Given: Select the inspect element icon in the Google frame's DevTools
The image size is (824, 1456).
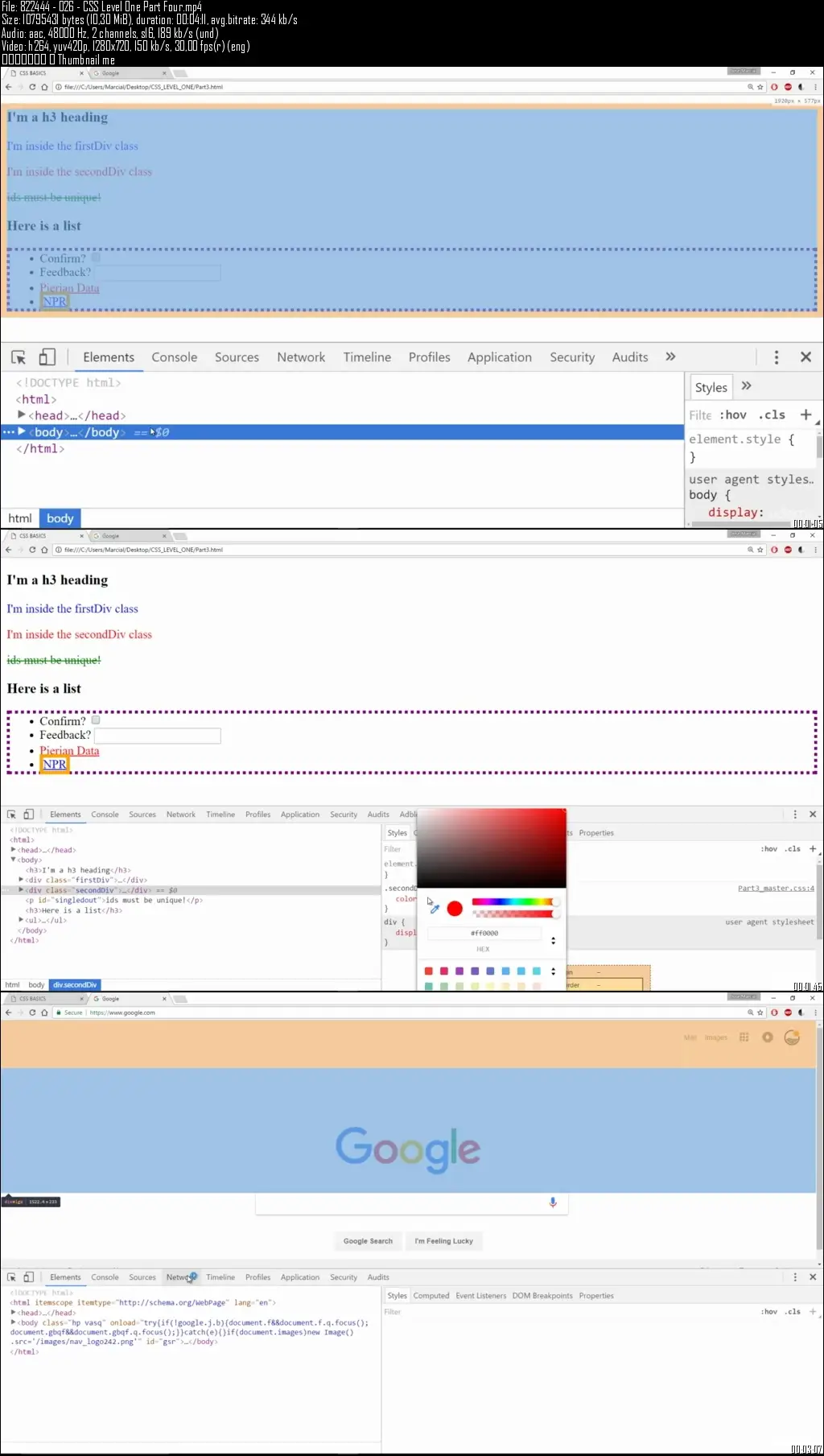Looking at the screenshot, I should click(11, 1277).
